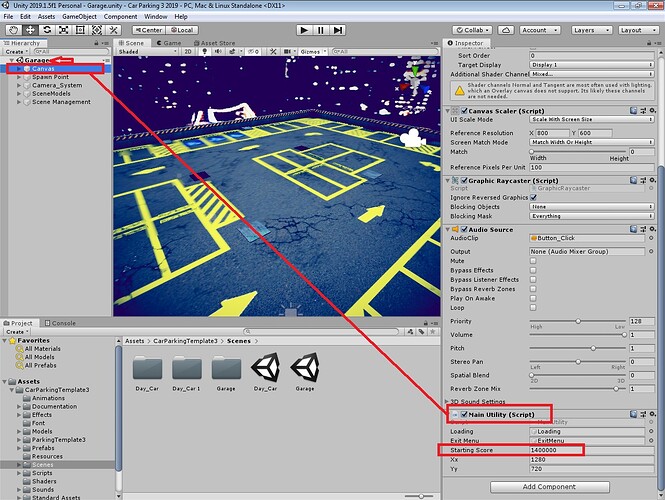This screenshot has height=500, width=665.
Task: Toggle 2D scene view mode
Action: click(x=188, y=51)
